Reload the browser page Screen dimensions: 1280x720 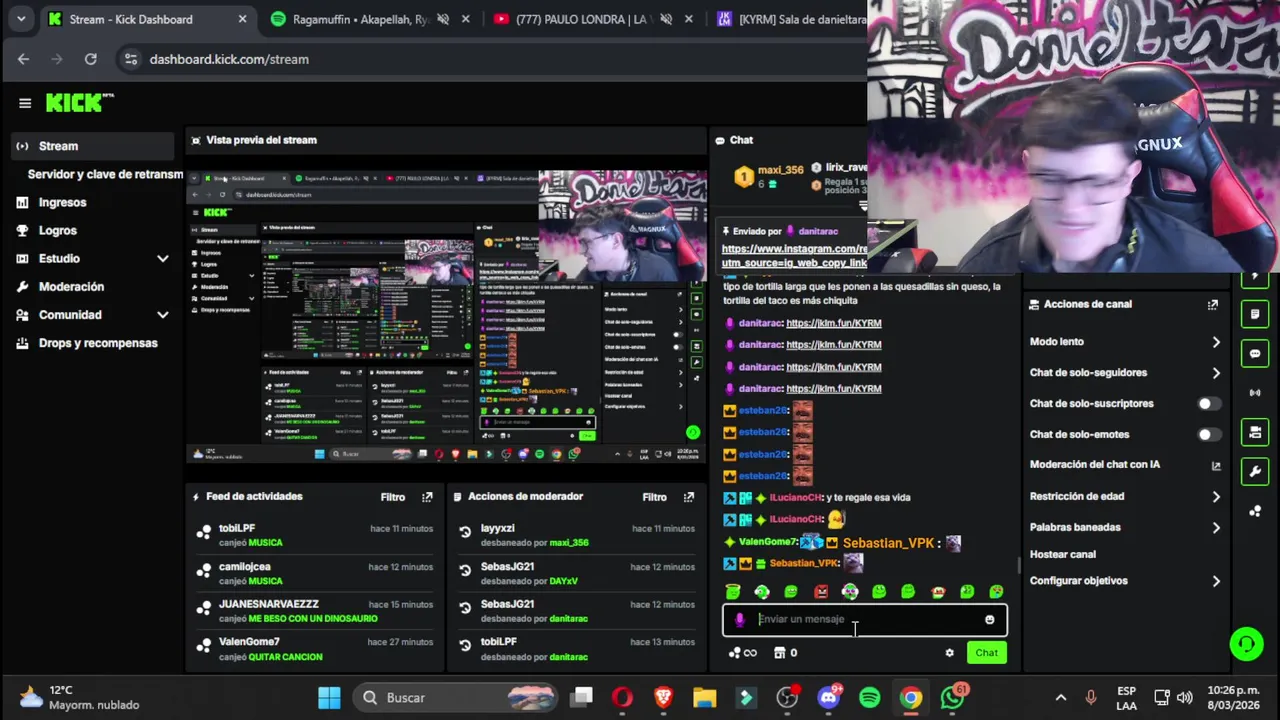click(90, 59)
